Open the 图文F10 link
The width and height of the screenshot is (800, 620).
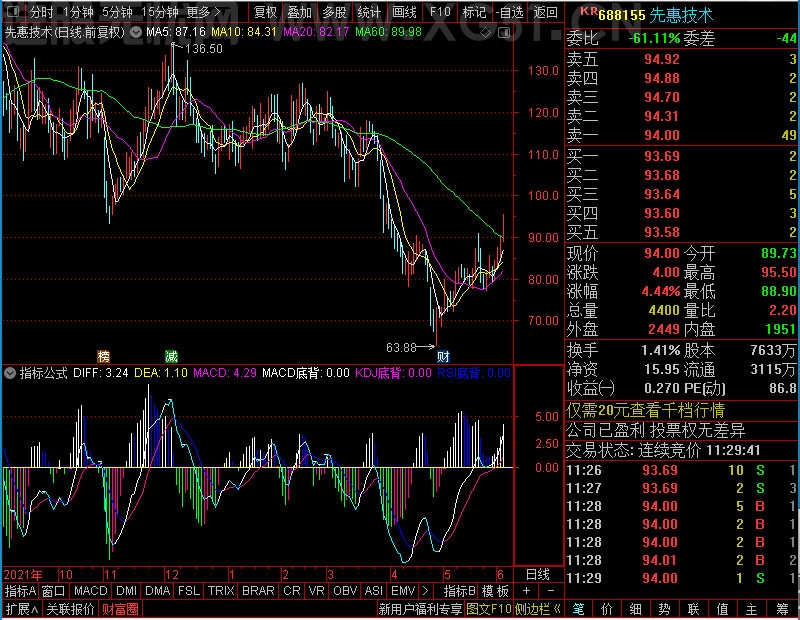[489, 609]
